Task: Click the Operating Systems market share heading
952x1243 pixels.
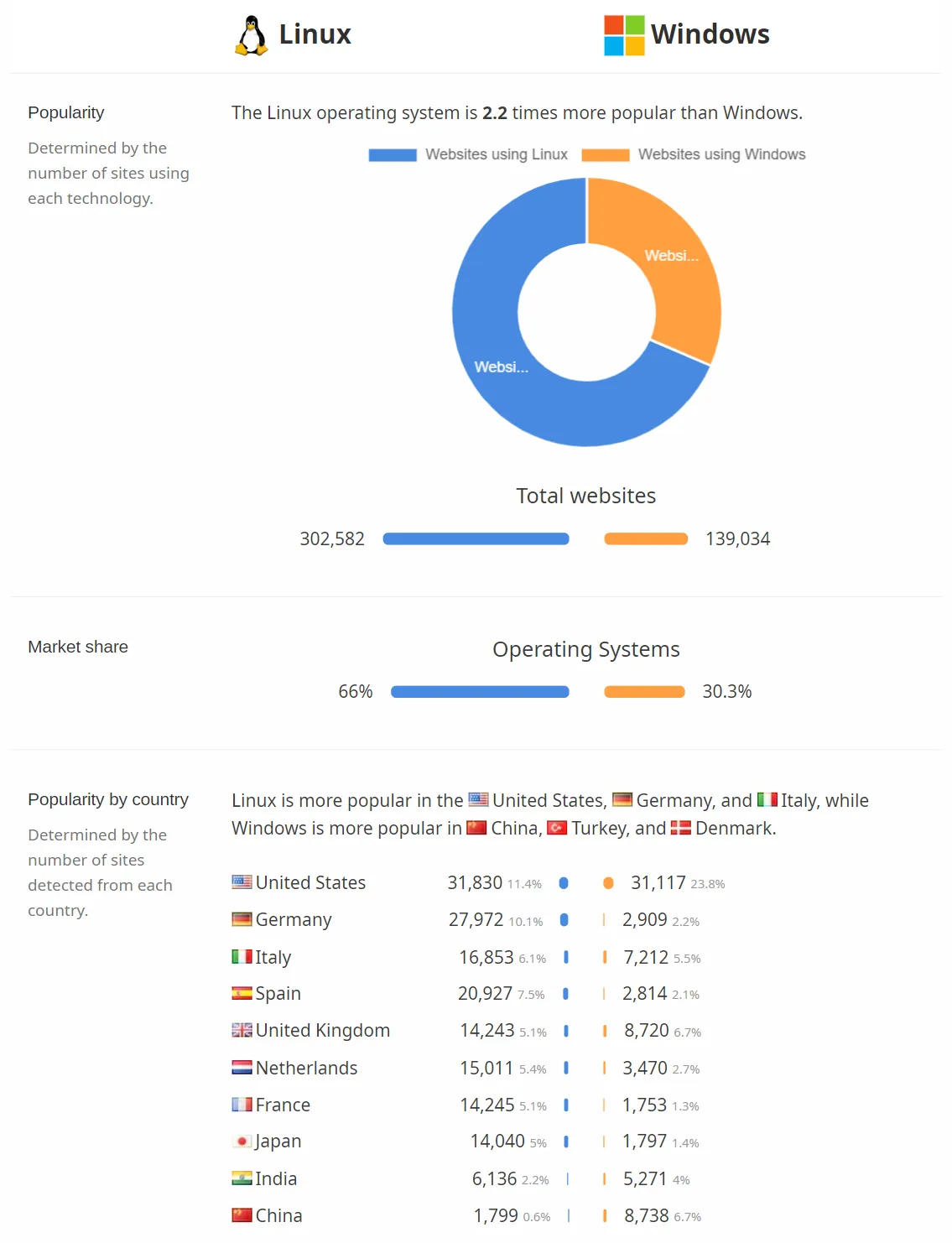Action: click(586, 650)
